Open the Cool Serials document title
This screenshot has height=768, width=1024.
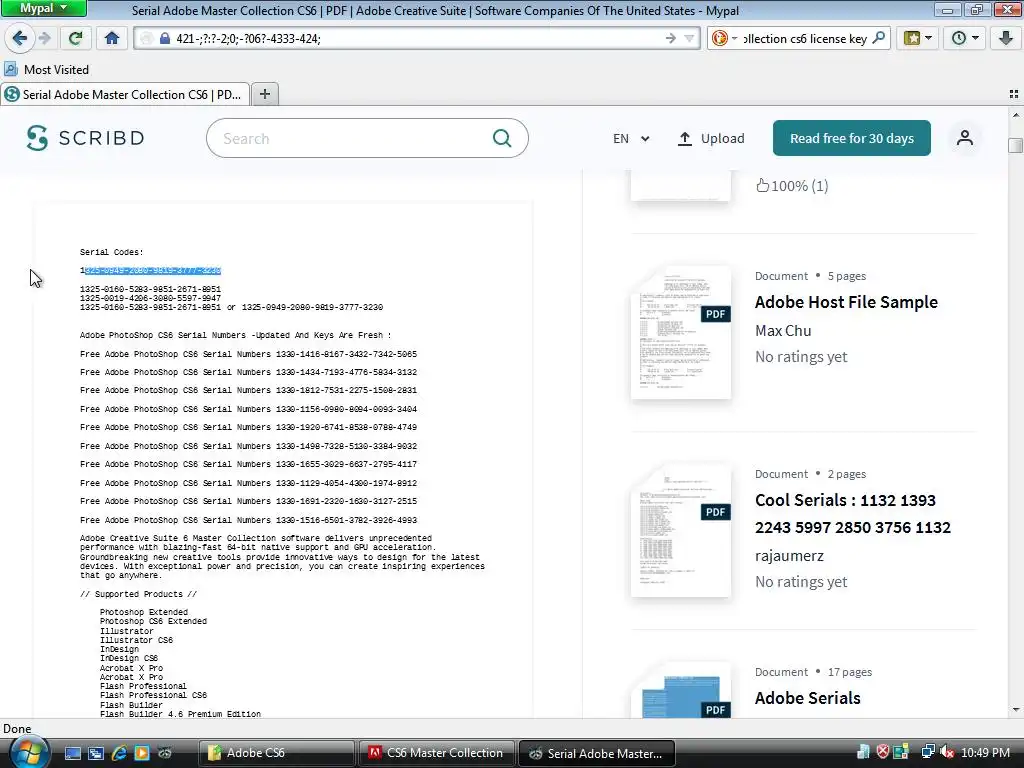tap(853, 513)
